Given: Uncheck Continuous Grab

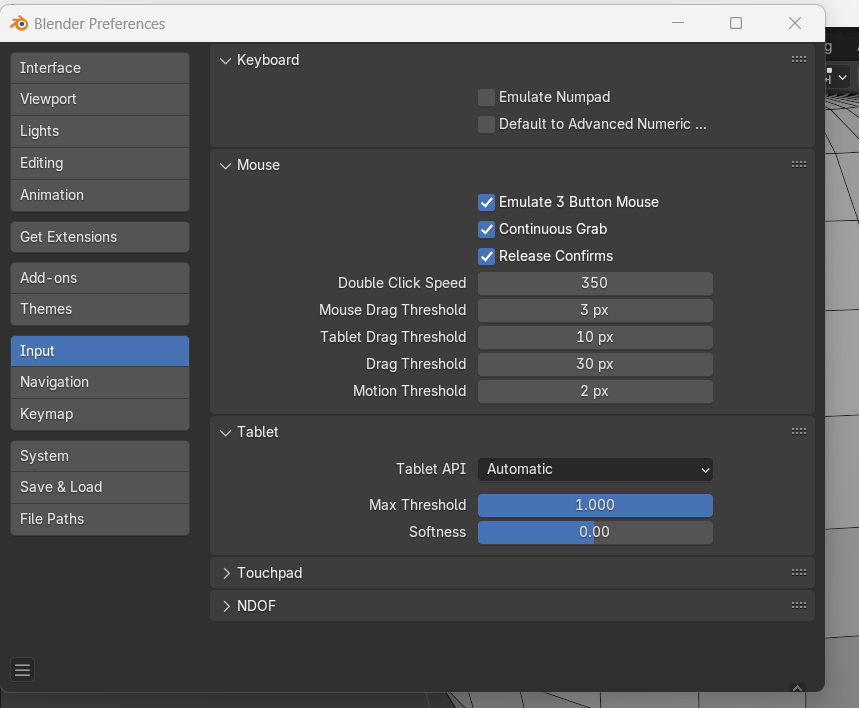Looking at the screenshot, I should pyautogui.click(x=486, y=229).
